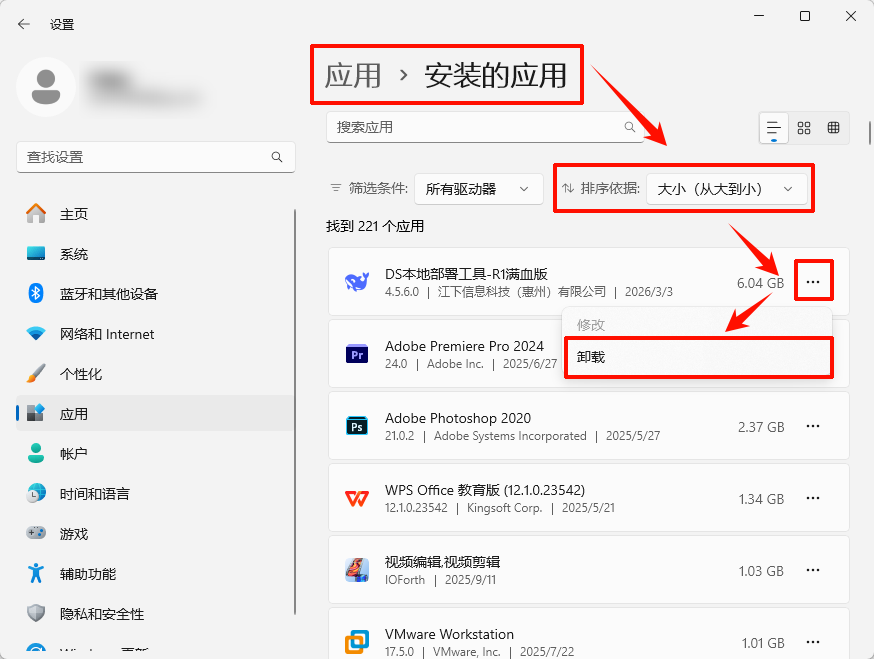Viewport: 874px width, 659px height.
Task: Go to 隐私和安全性 in the sidebar
Action: 35,613
